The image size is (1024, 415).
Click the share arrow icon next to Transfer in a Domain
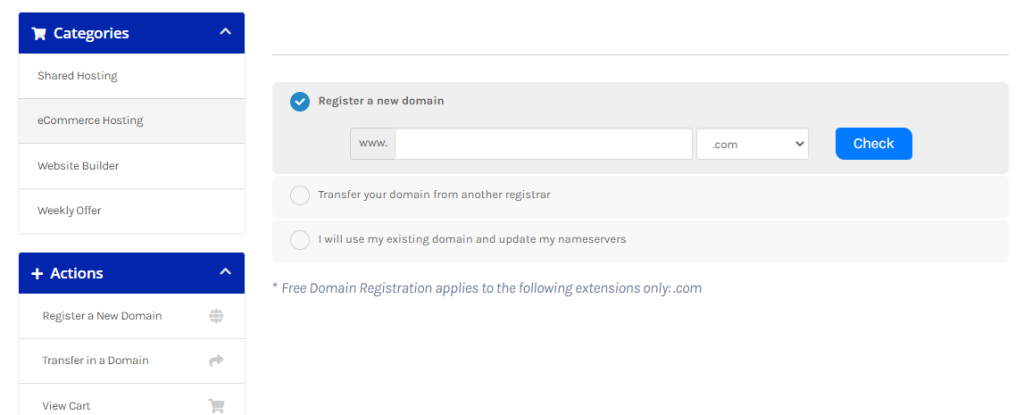point(216,360)
